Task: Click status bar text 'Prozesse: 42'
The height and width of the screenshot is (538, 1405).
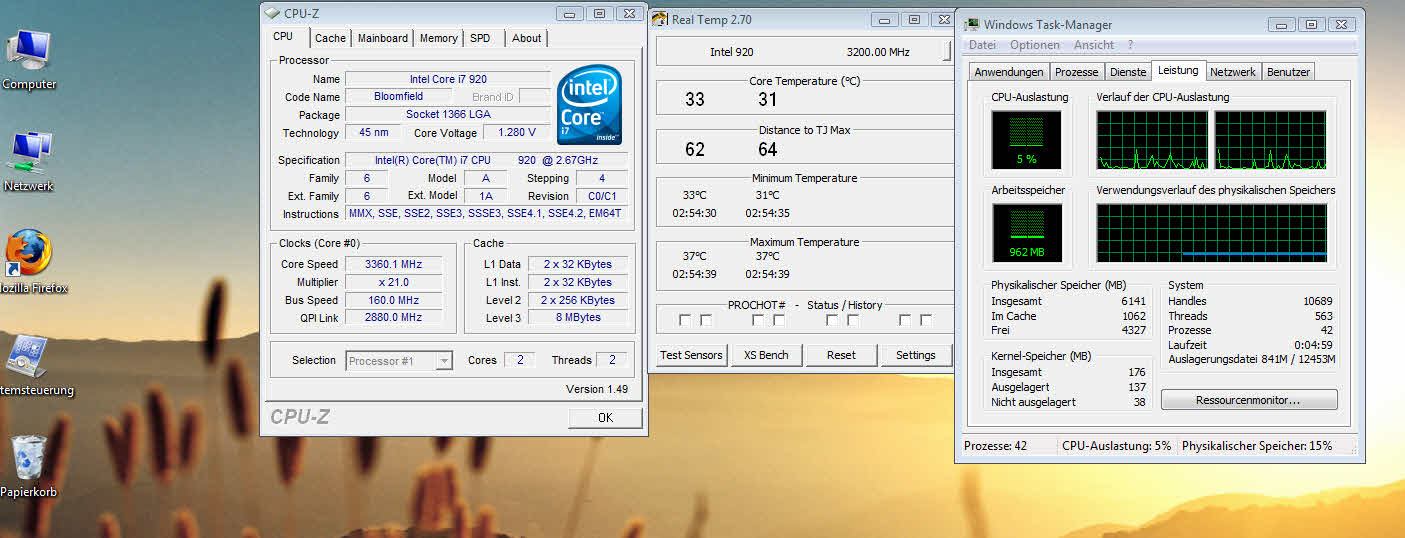Action: pyautogui.click(x=995, y=446)
